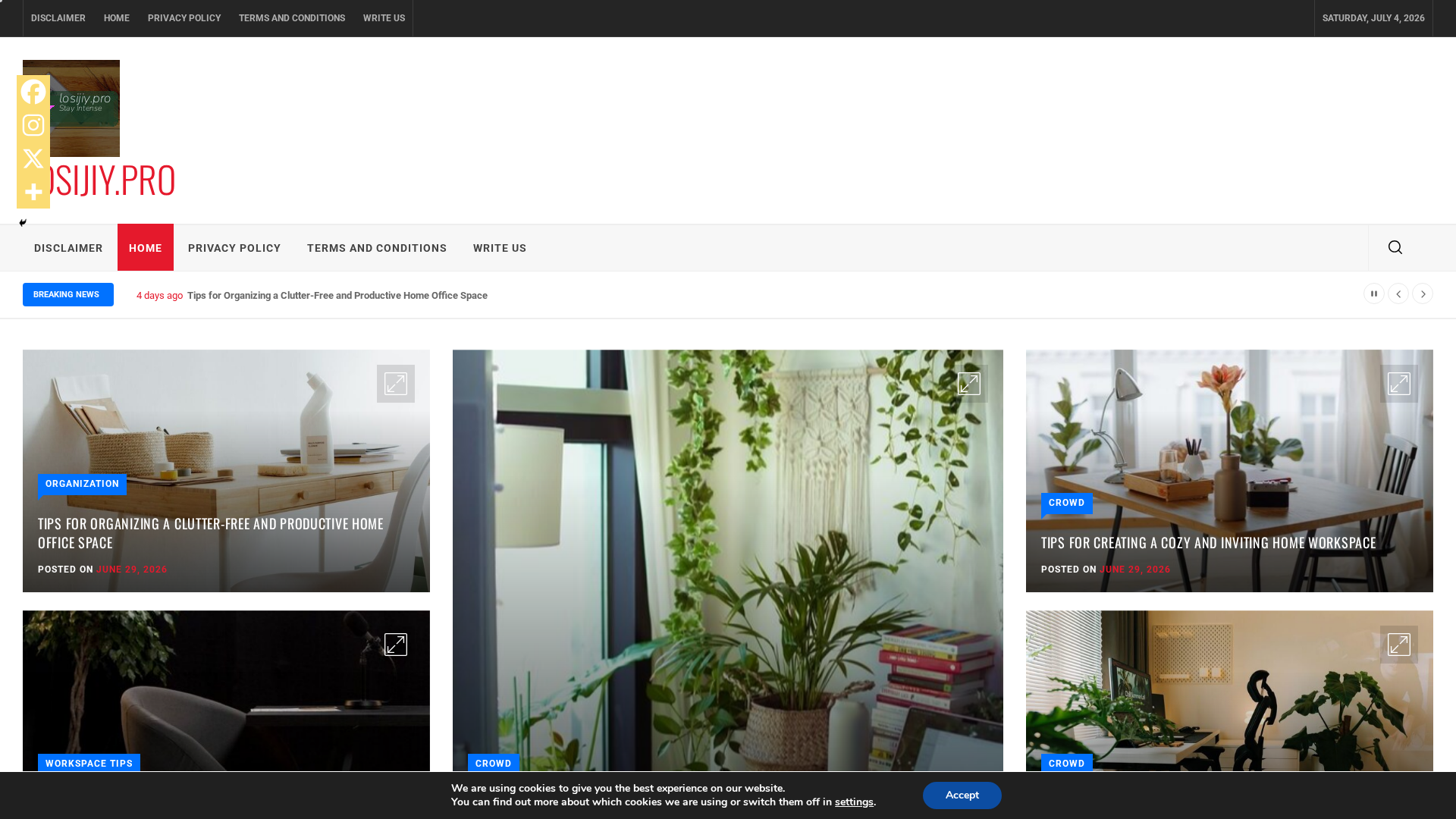Select Terms and Conditions main navigation
1456x819 pixels.
pos(377,248)
